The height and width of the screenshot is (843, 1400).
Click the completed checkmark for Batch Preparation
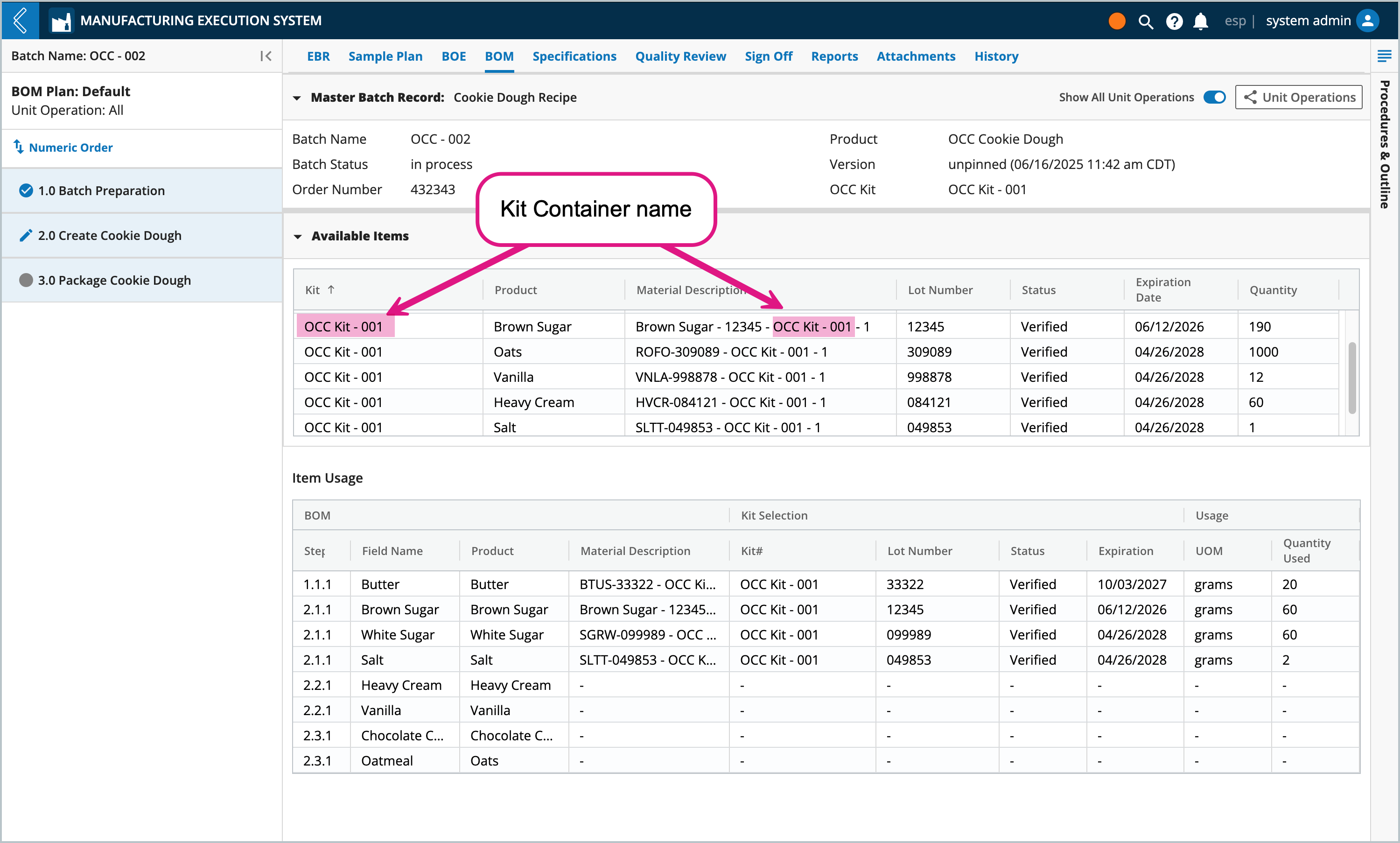pos(26,191)
